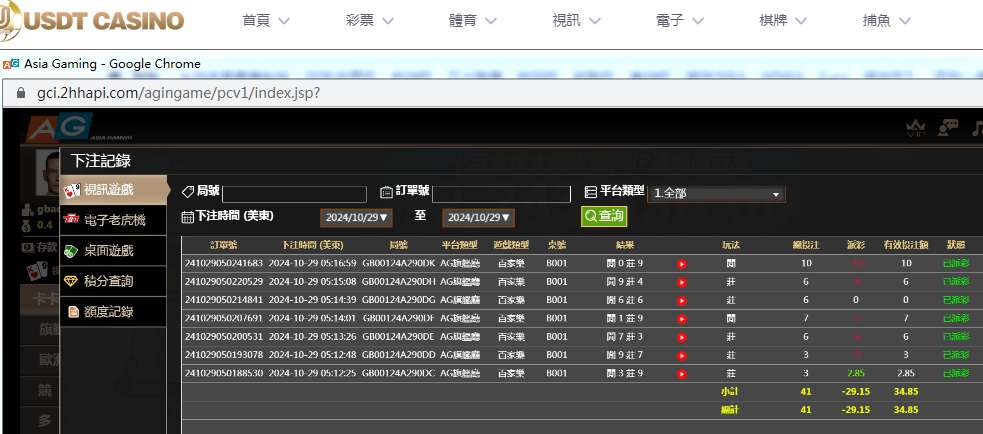The image size is (983, 434).
Task: Click the 訂單號 input field
Action: pos(502,194)
